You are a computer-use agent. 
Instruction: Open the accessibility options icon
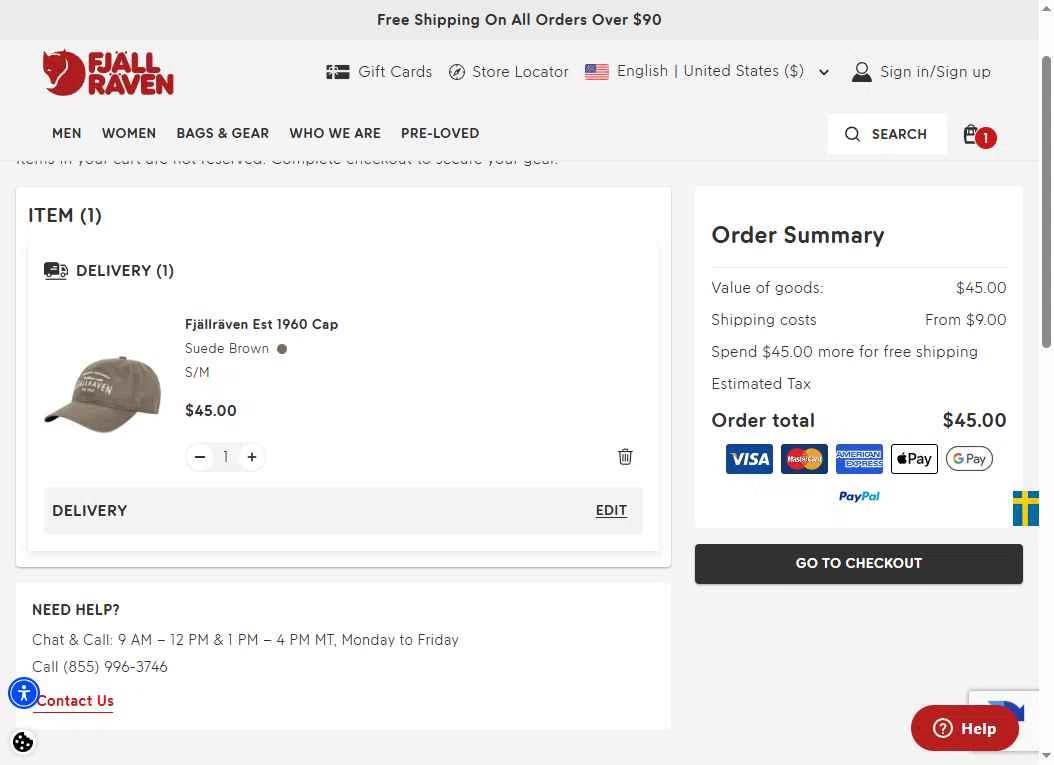[x=24, y=692]
